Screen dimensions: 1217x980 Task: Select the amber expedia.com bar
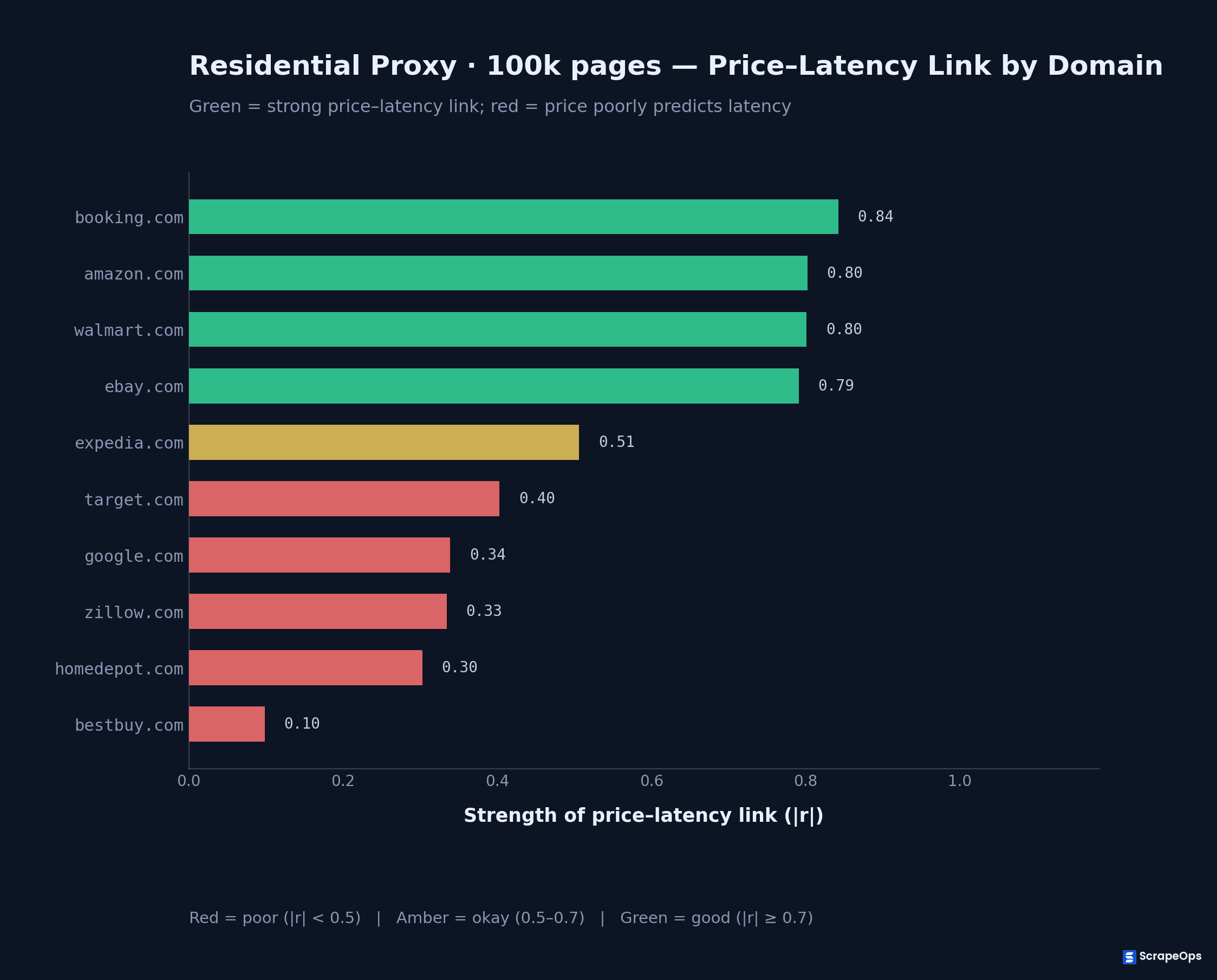(384, 443)
